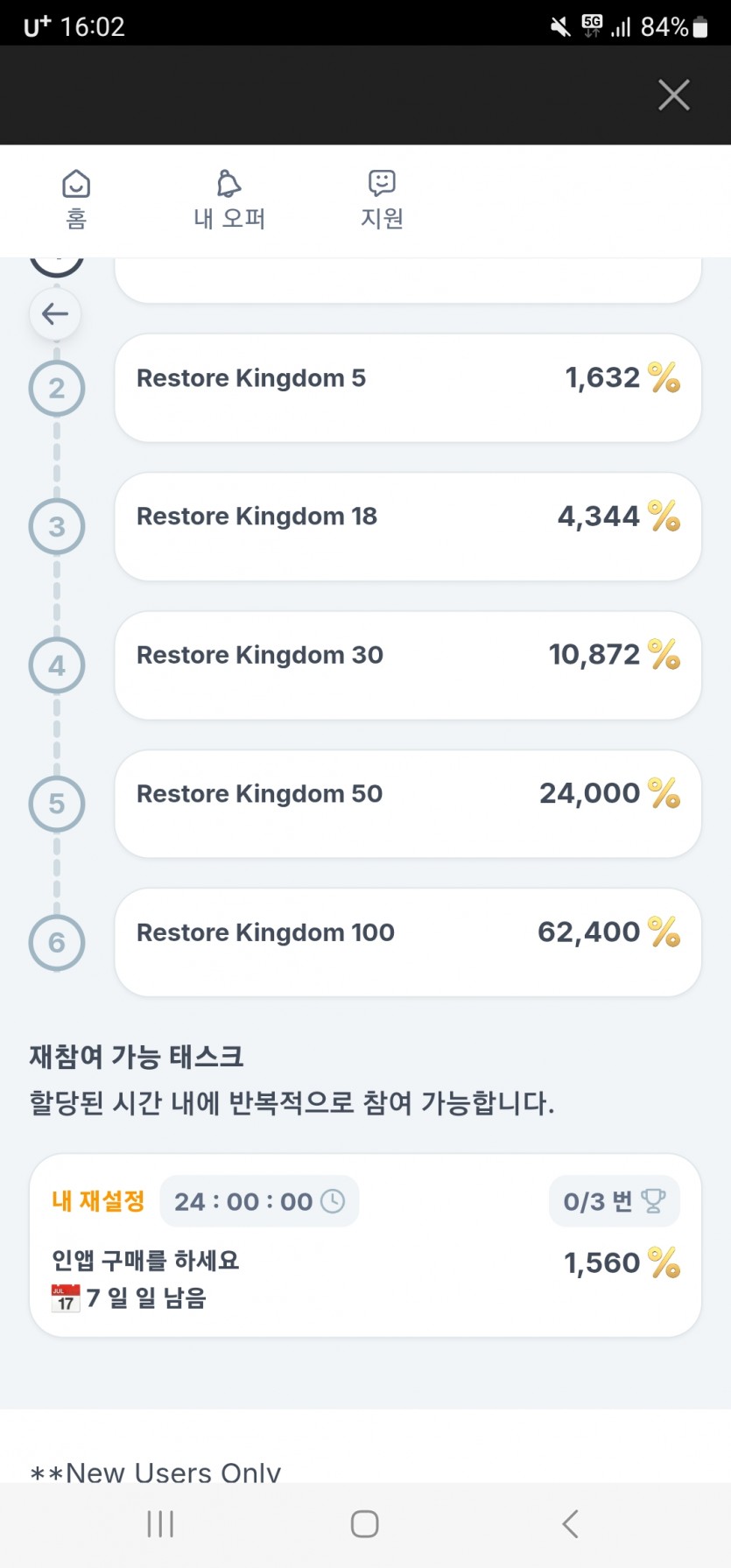Select step 4 circle marker
731x1568 pixels.
coord(57,665)
